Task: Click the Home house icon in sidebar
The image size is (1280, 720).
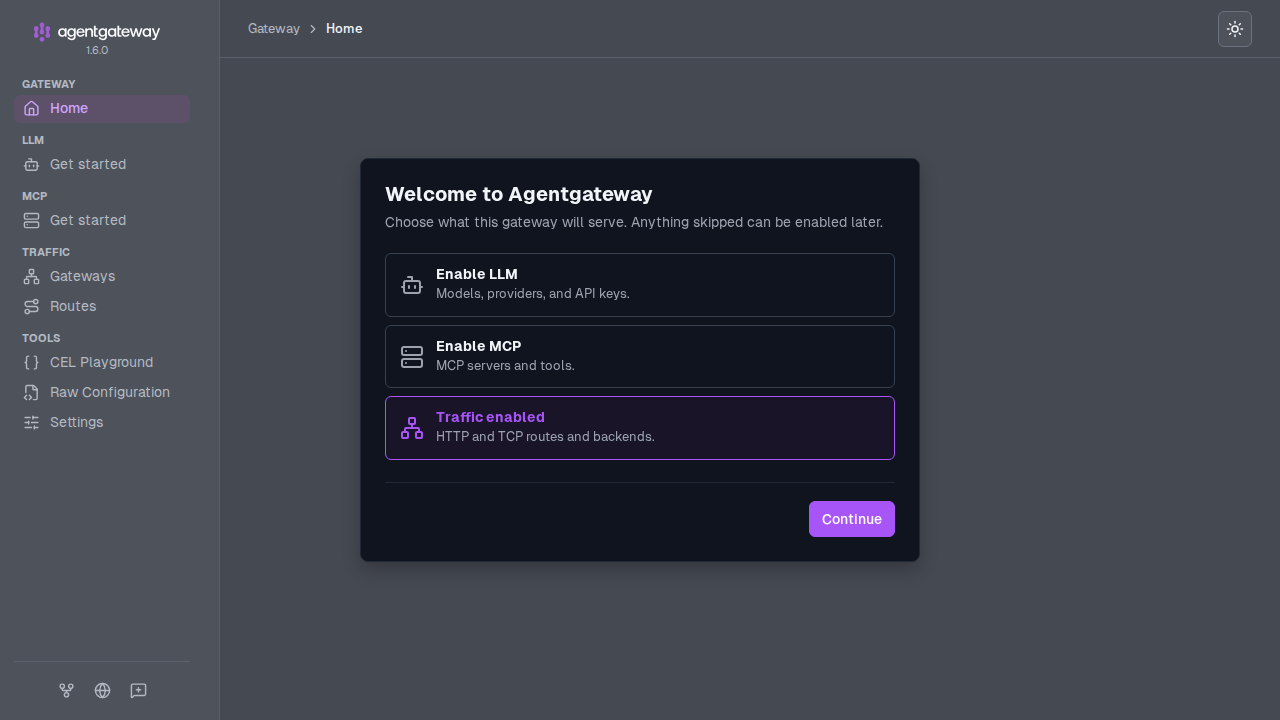Action: (x=31, y=108)
